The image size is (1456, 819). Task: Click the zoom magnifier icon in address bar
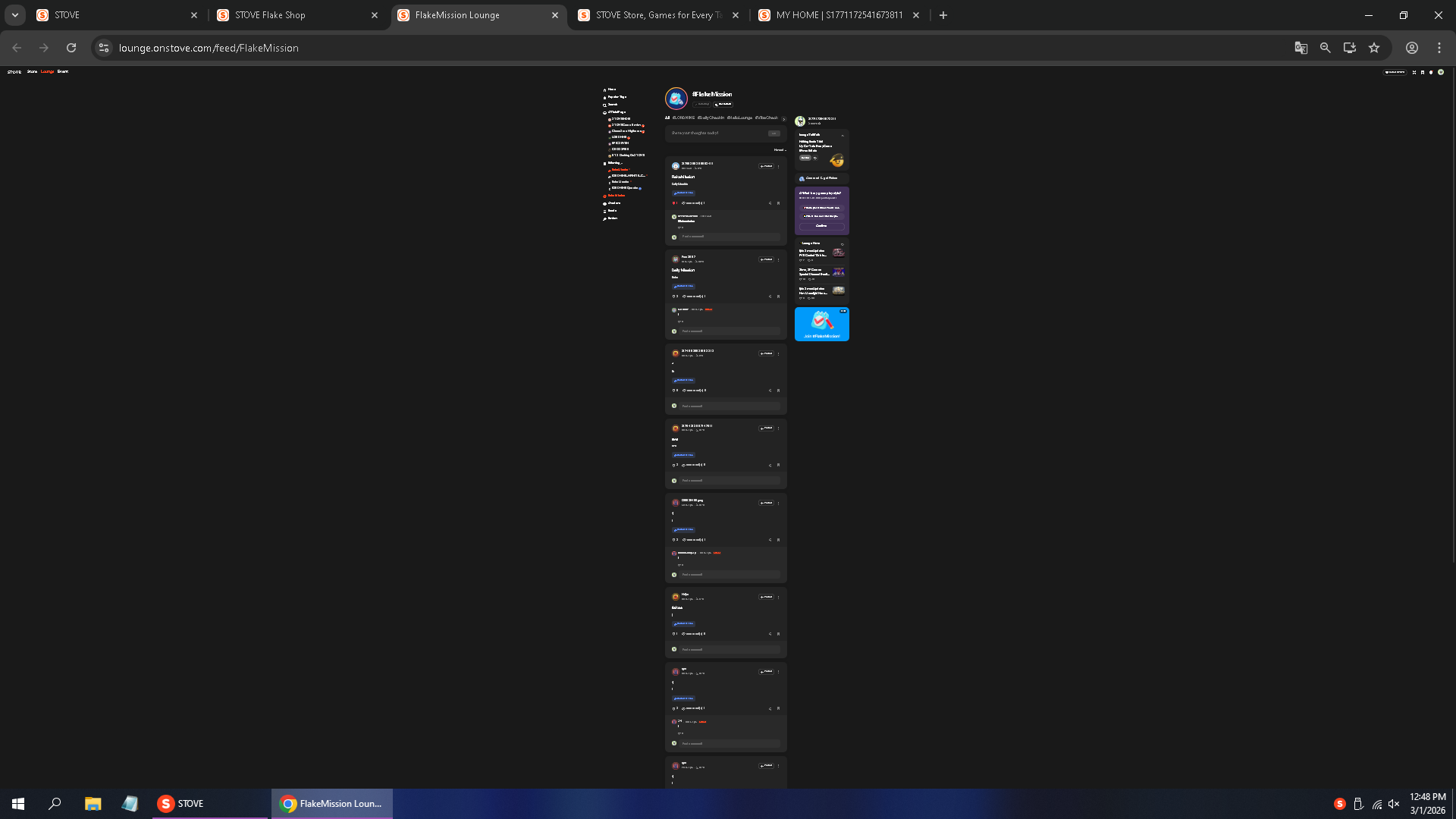(1325, 48)
